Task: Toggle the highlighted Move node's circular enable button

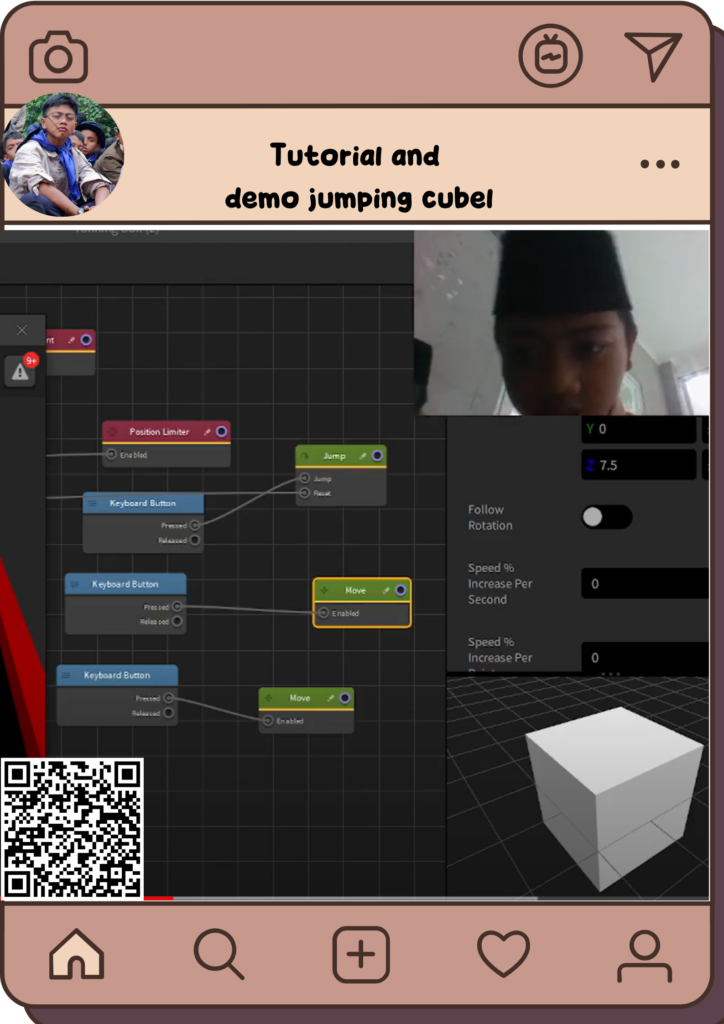Action: pos(400,590)
